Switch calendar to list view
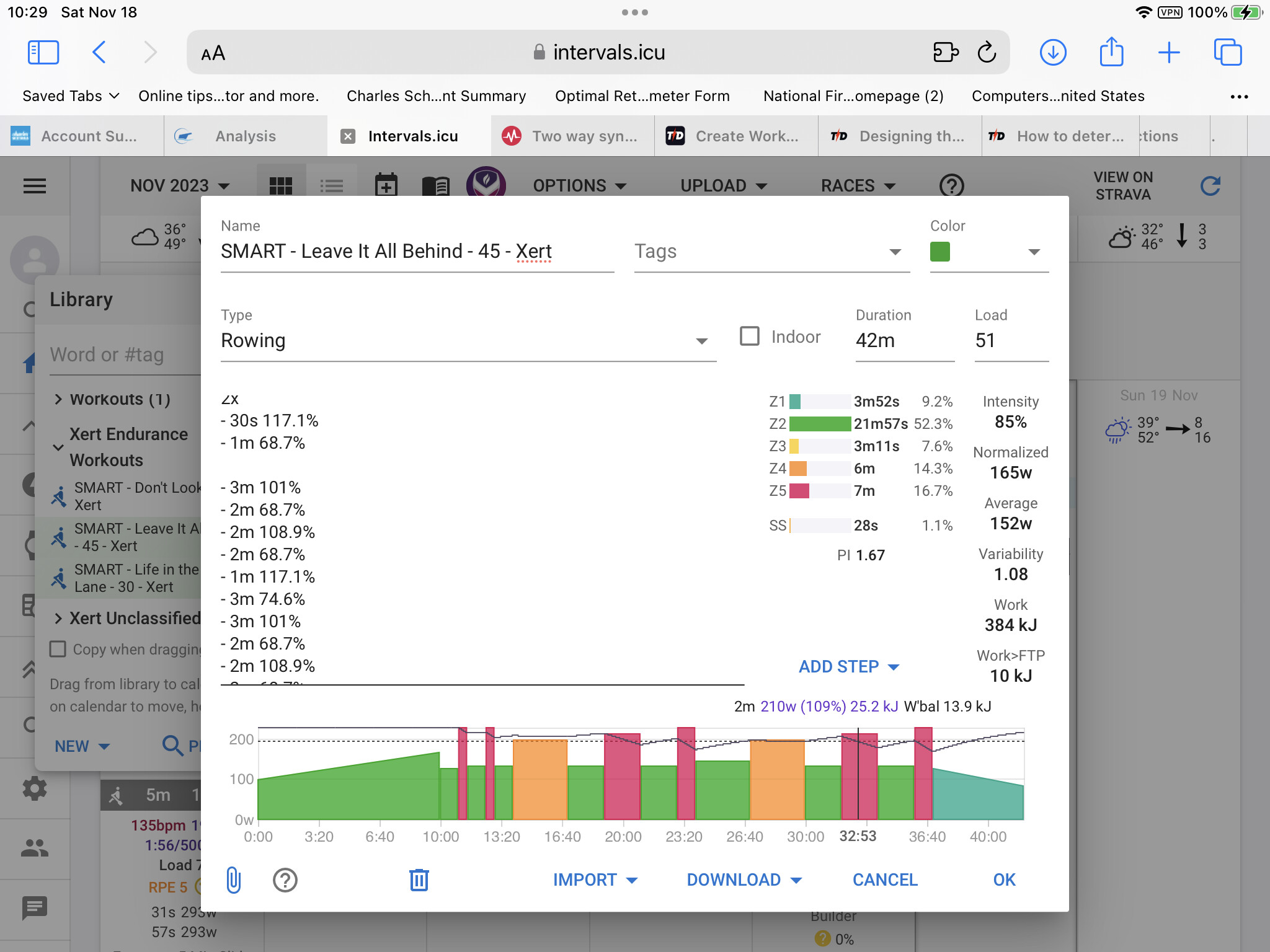This screenshot has width=1270, height=952. point(332,185)
